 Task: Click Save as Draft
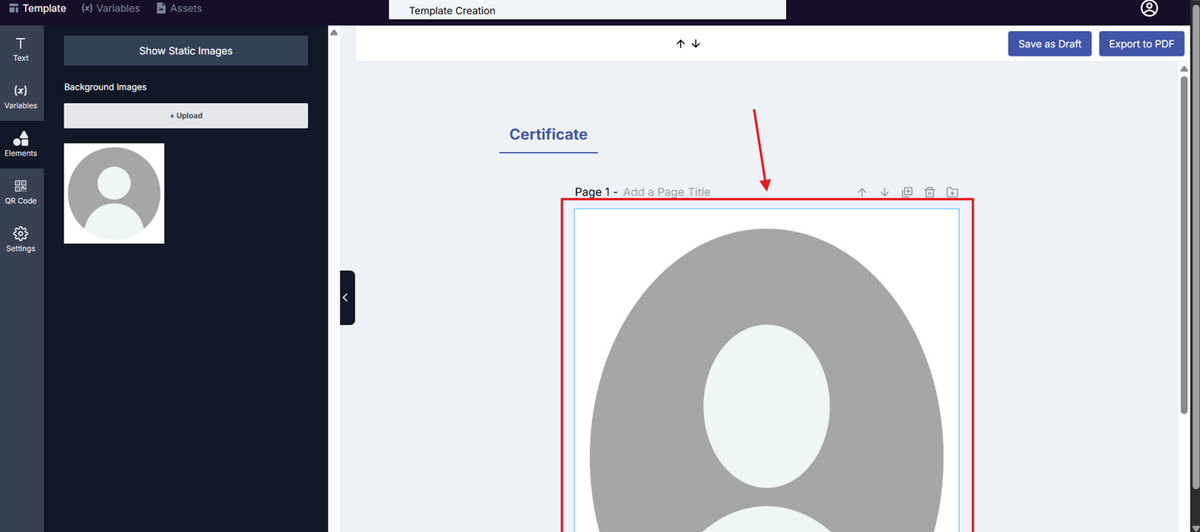point(1050,44)
